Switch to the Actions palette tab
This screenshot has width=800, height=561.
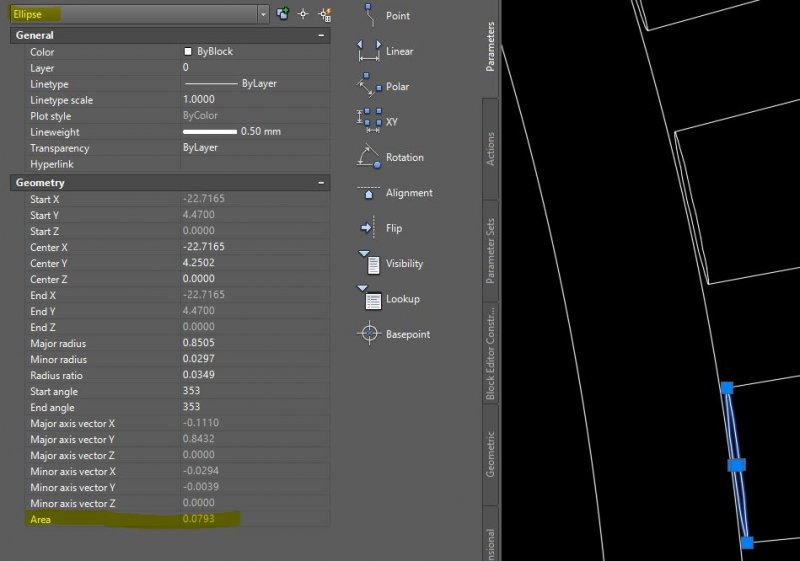click(x=490, y=150)
